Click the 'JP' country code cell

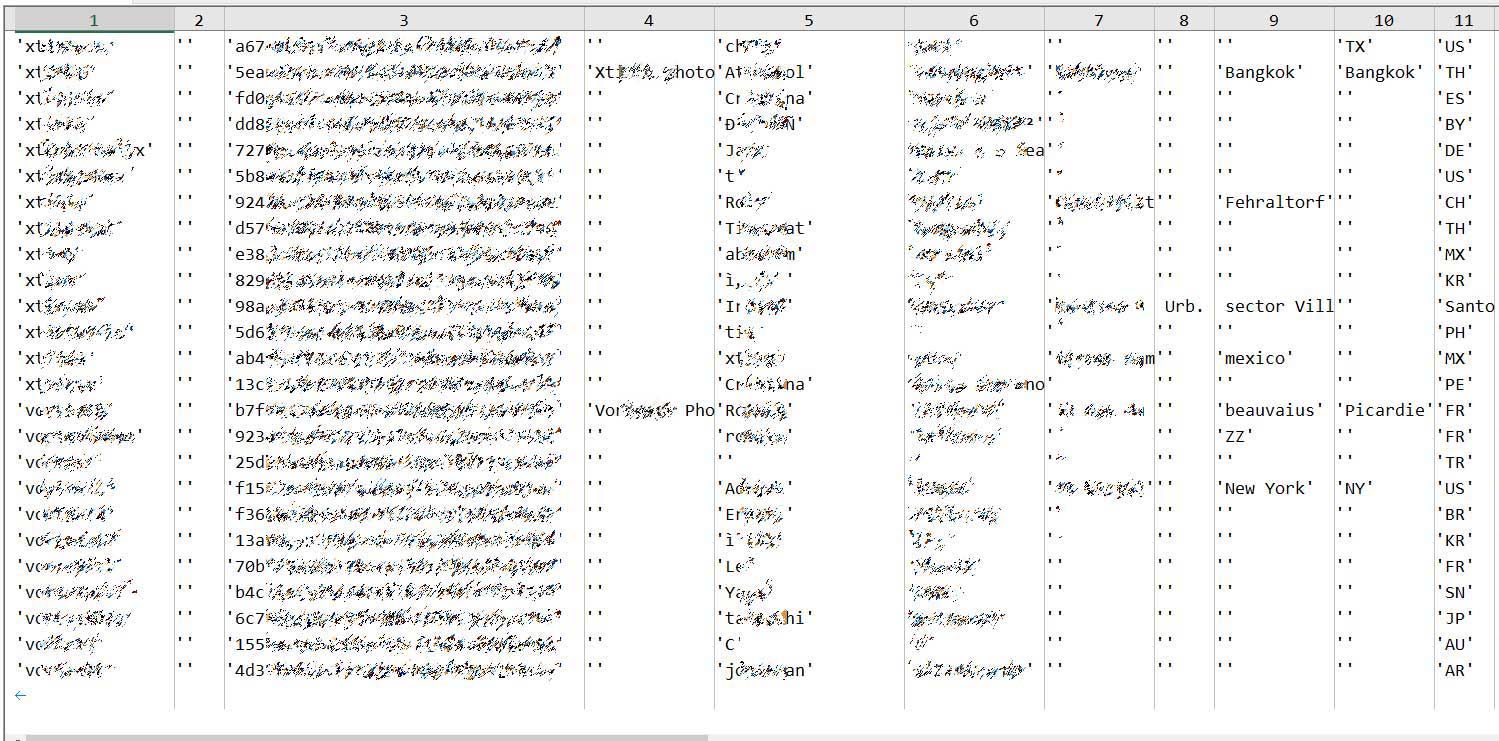(1455, 618)
